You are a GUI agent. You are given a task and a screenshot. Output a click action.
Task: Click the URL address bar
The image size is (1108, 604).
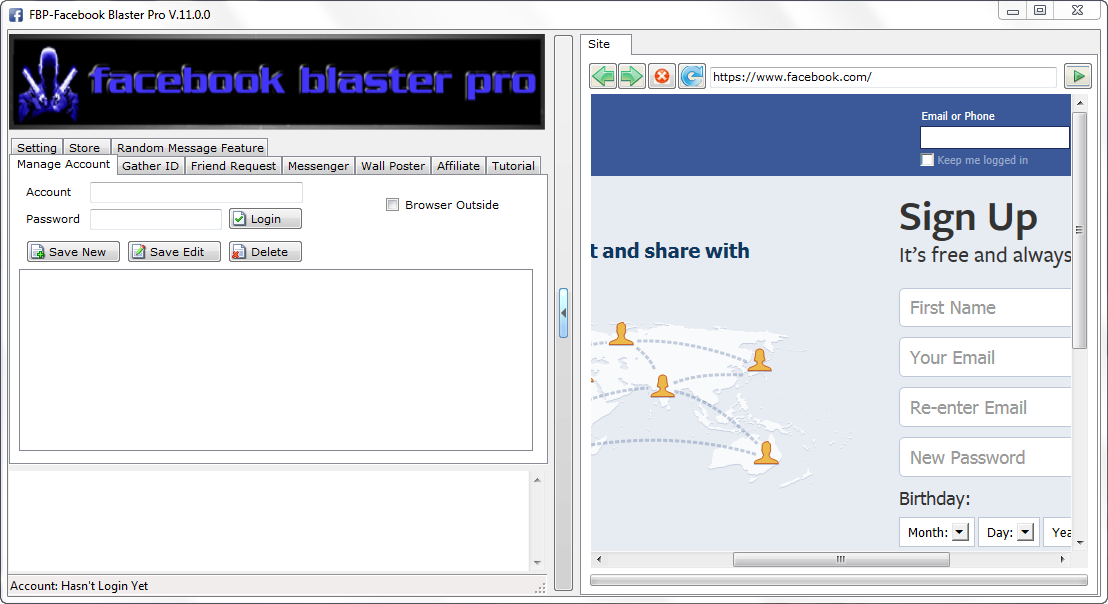point(883,77)
